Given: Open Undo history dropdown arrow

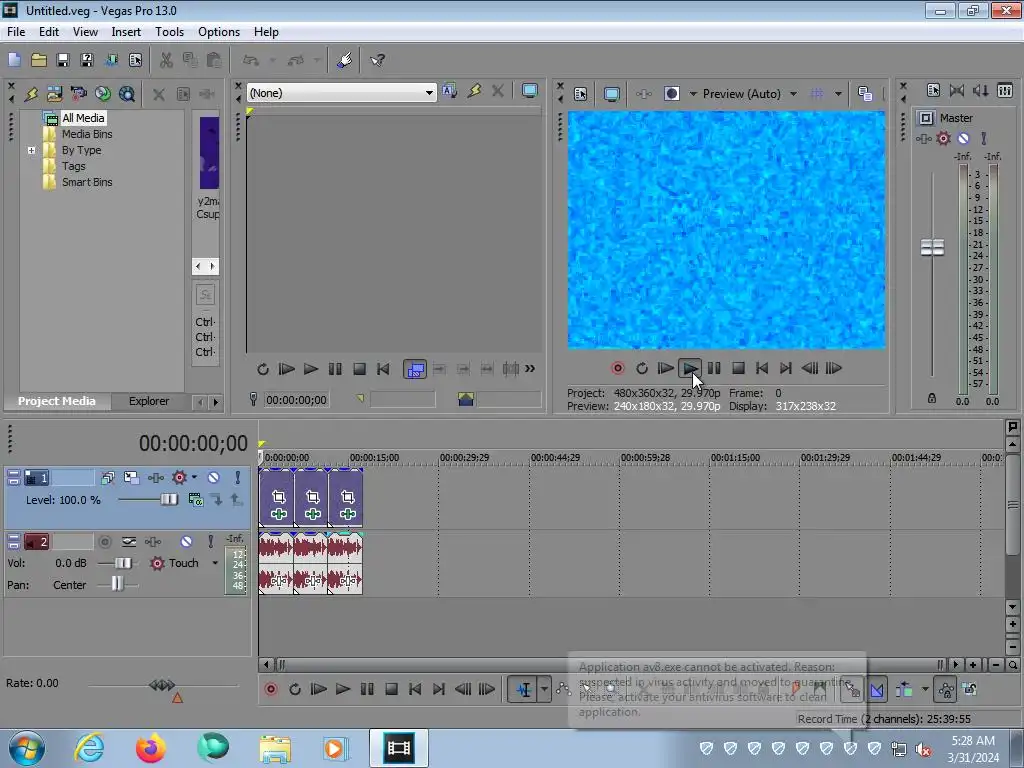Looking at the screenshot, I should [272, 60].
